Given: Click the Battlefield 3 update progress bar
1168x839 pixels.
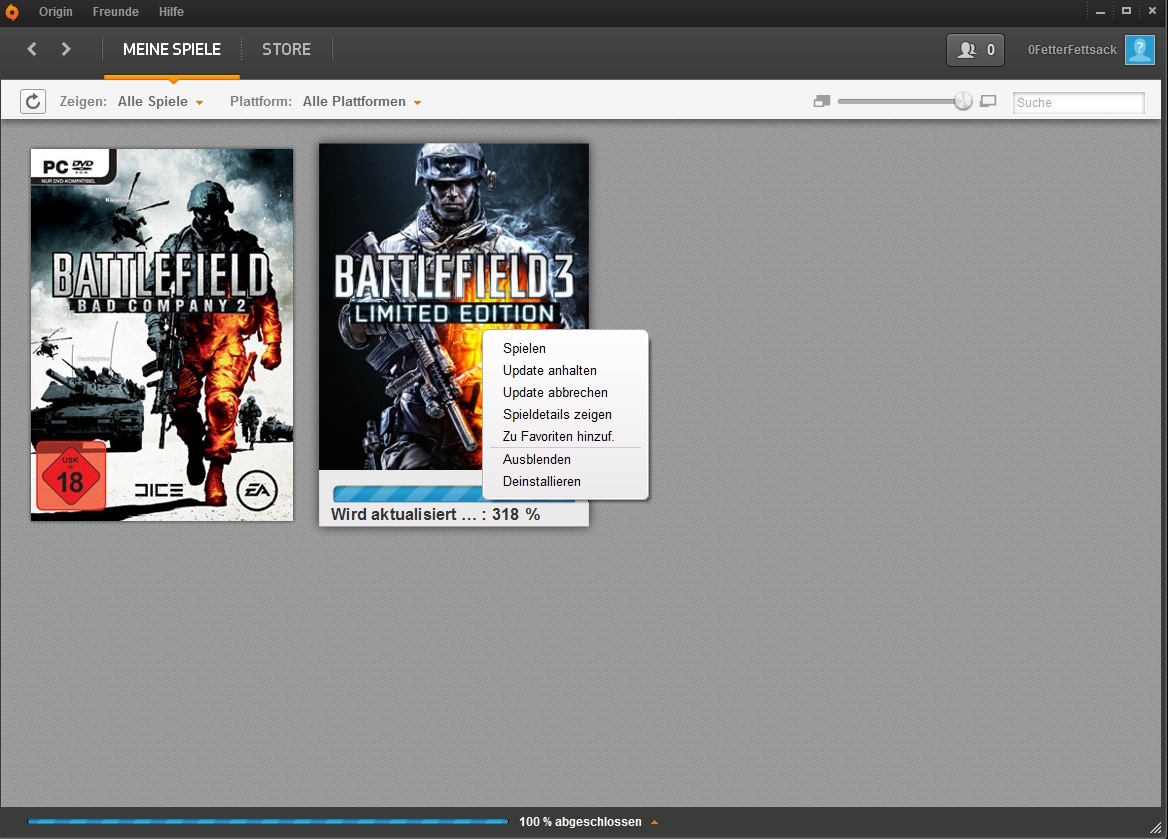Looking at the screenshot, I should pos(407,493).
